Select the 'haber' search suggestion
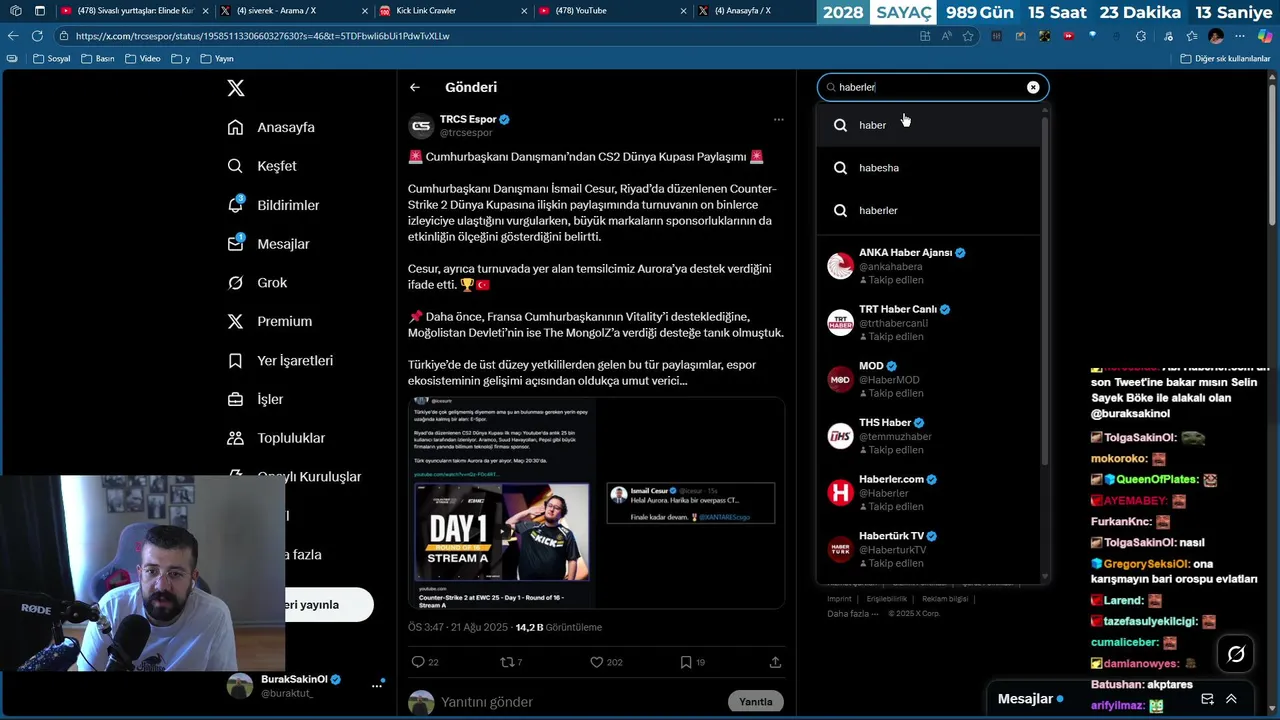The image size is (1280, 720). (x=929, y=125)
